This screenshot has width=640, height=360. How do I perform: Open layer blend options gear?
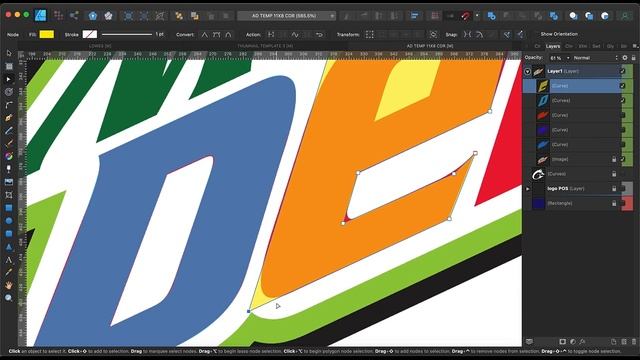click(625, 58)
